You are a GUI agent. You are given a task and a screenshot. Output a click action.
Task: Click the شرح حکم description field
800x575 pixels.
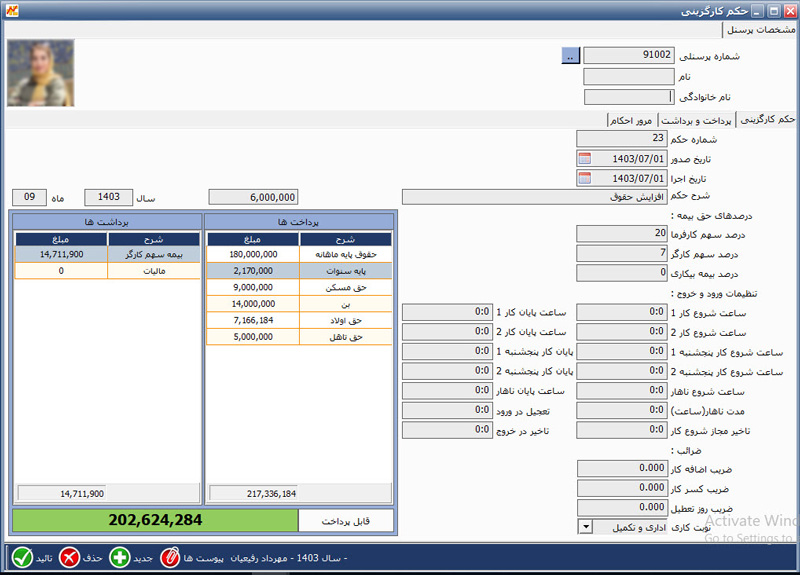click(534, 197)
